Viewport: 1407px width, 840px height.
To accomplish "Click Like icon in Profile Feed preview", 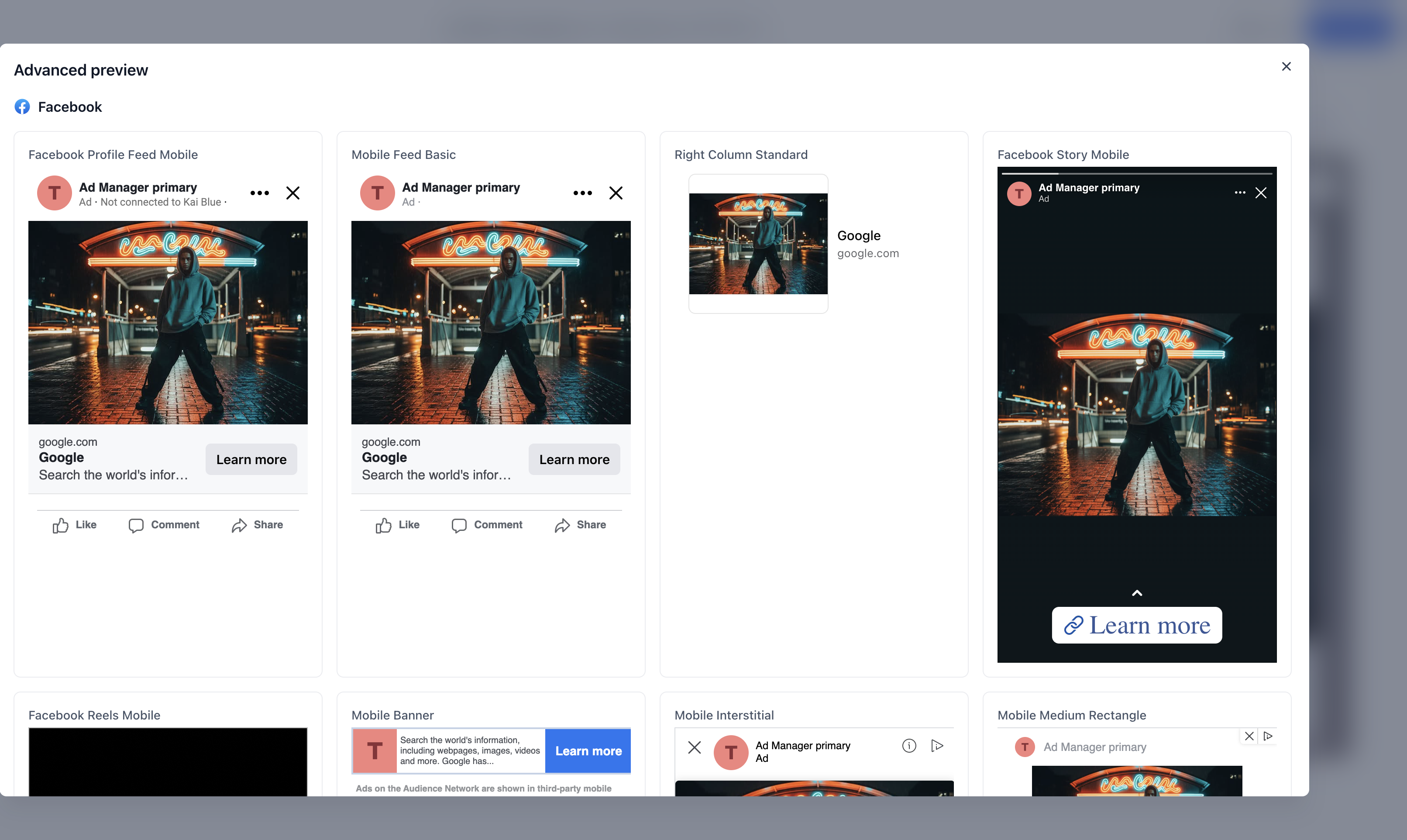I will click(61, 525).
